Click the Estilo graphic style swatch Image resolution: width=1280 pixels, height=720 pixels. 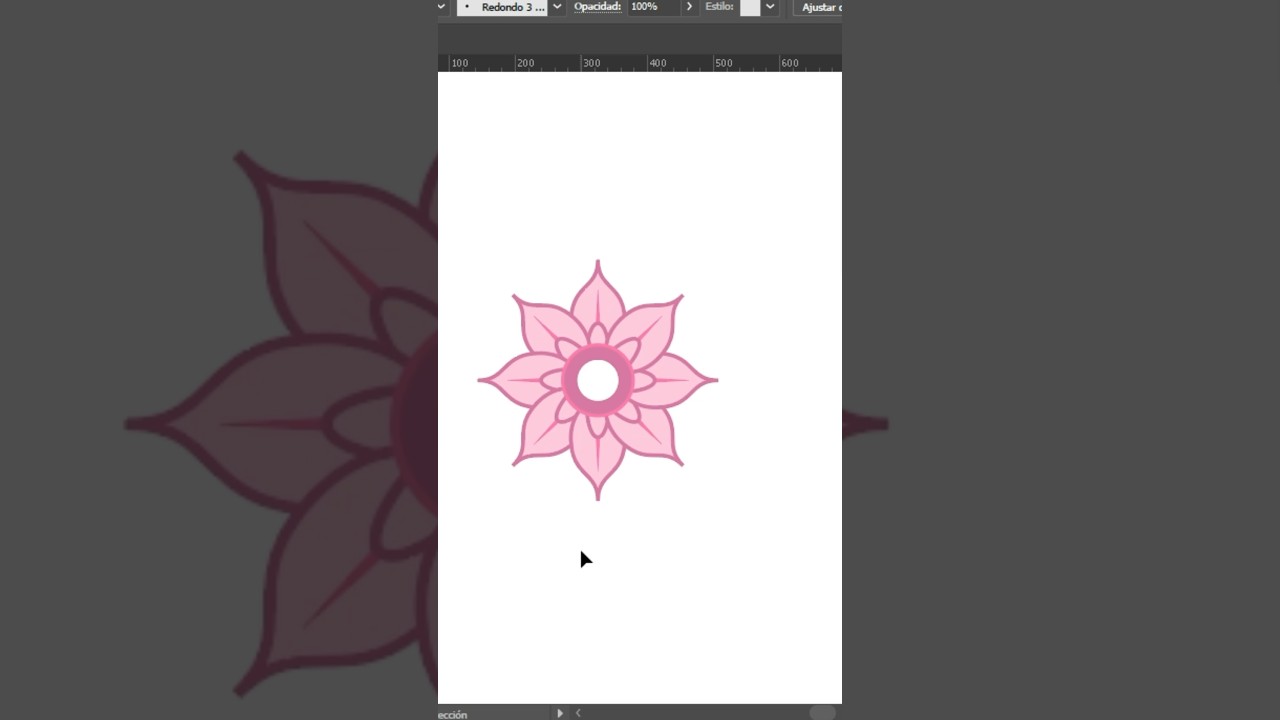tap(750, 7)
